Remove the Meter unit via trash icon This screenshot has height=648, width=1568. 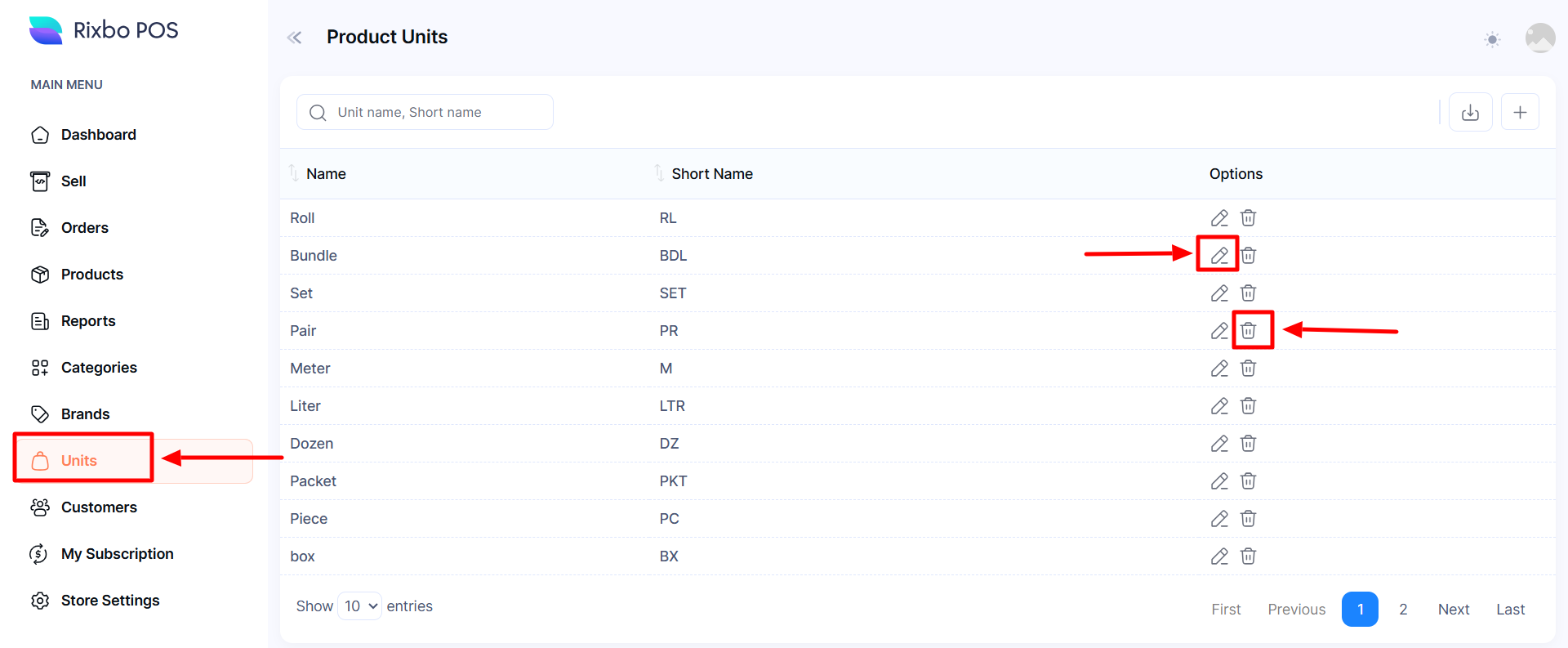tap(1248, 369)
